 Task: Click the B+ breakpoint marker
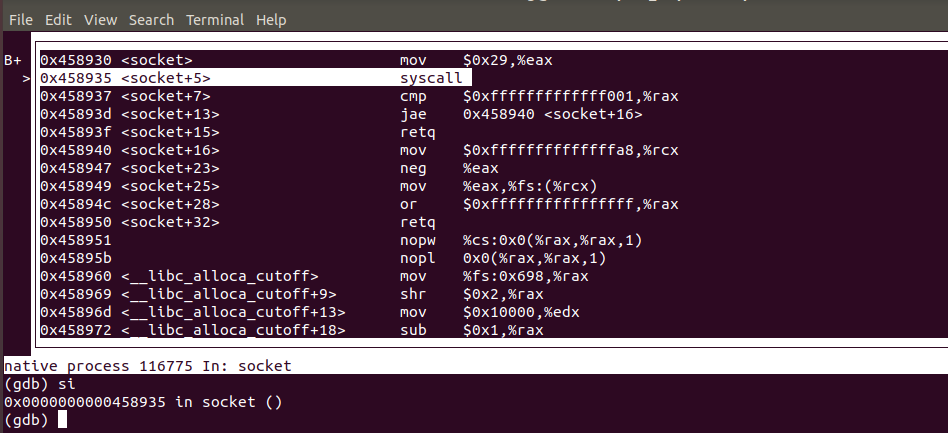13,60
